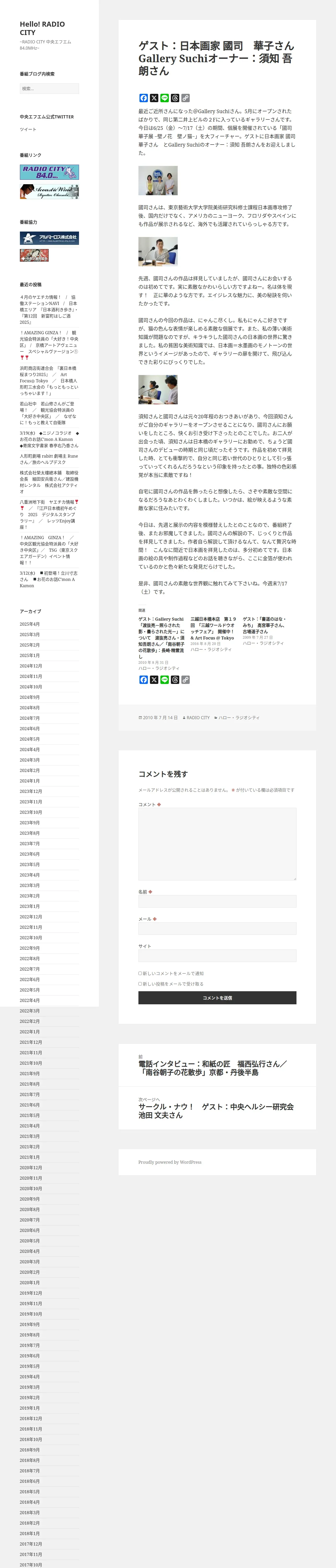Share post on Threads using top icon

click(175, 98)
